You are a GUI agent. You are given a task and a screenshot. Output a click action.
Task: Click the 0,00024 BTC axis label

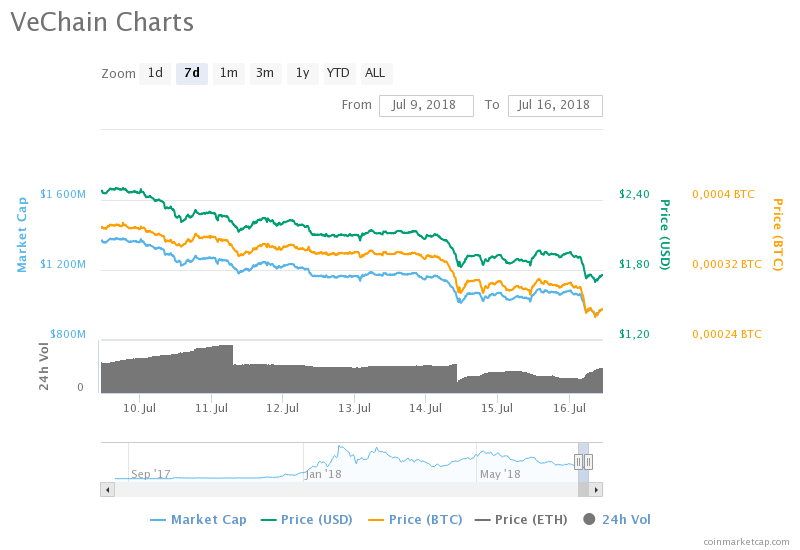coord(727,335)
